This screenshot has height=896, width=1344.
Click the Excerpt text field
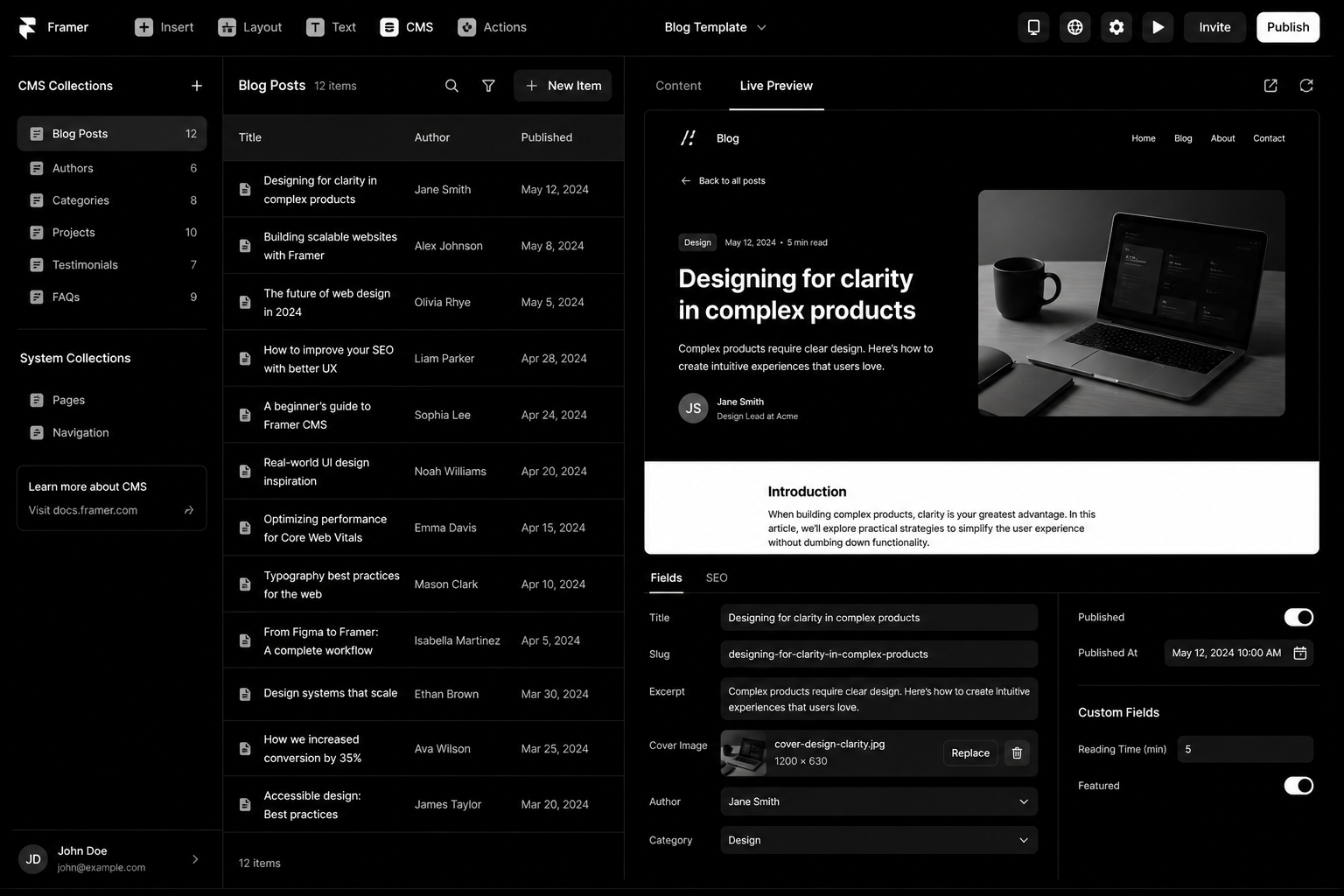(879, 699)
